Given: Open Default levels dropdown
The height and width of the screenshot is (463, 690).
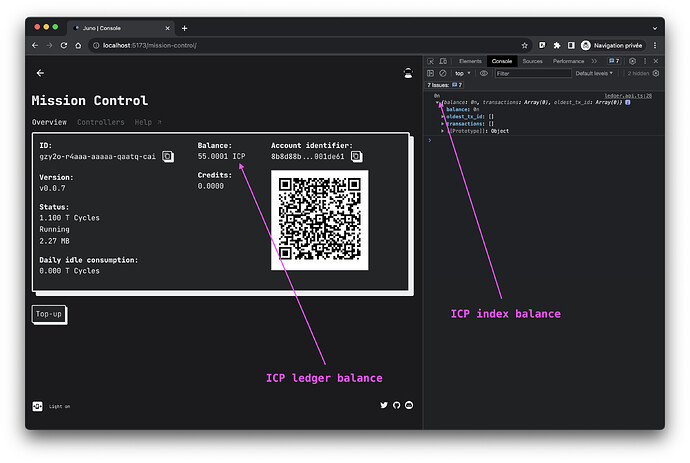Looking at the screenshot, I should (594, 73).
